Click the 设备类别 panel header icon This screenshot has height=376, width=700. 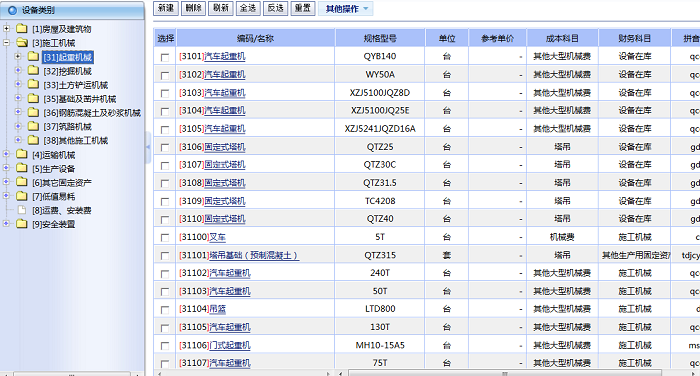click(12, 10)
